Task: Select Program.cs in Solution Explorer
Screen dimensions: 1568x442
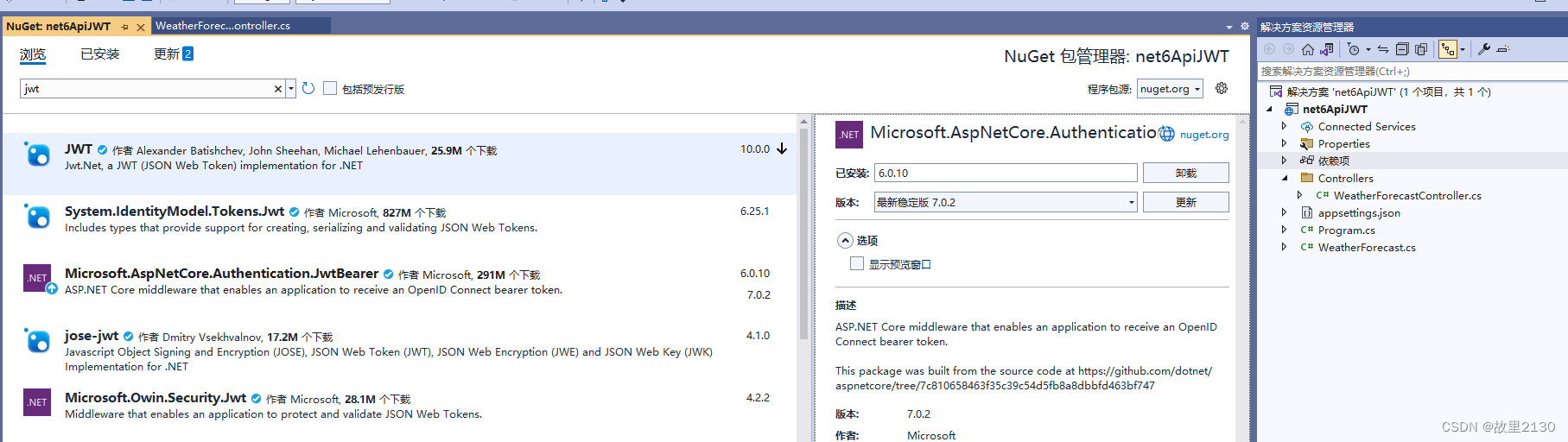Action: pos(1346,230)
